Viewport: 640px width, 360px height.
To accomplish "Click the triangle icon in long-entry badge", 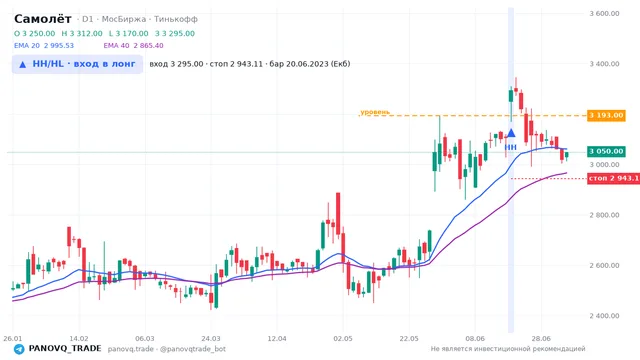I will tap(22, 64).
